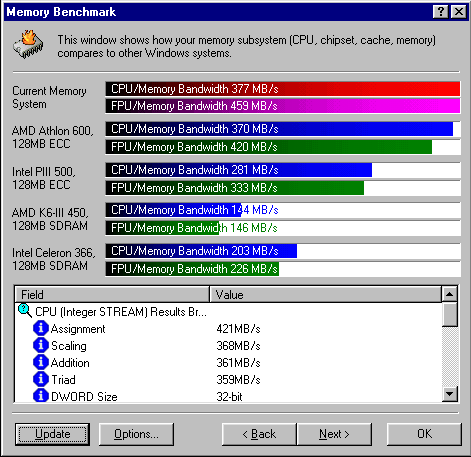
Task: Click the info icon next to Triad
Action: 41,379
